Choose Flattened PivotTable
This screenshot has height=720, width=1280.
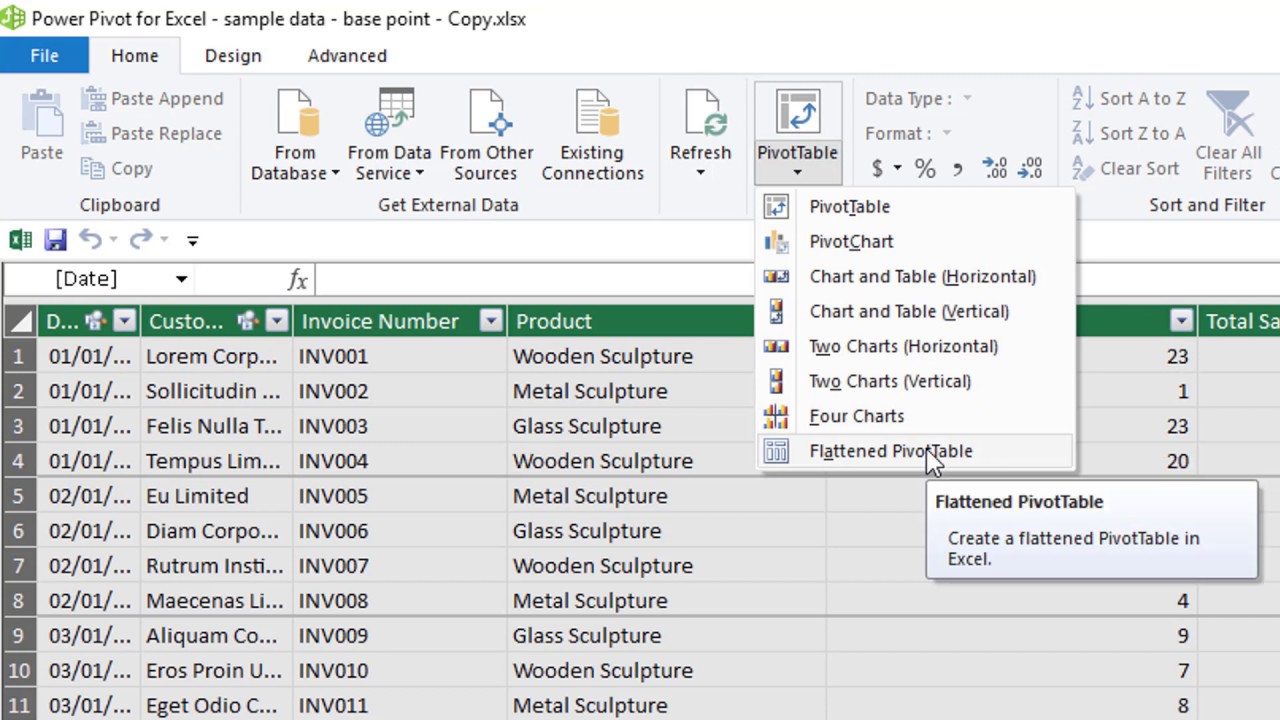click(x=915, y=451)
